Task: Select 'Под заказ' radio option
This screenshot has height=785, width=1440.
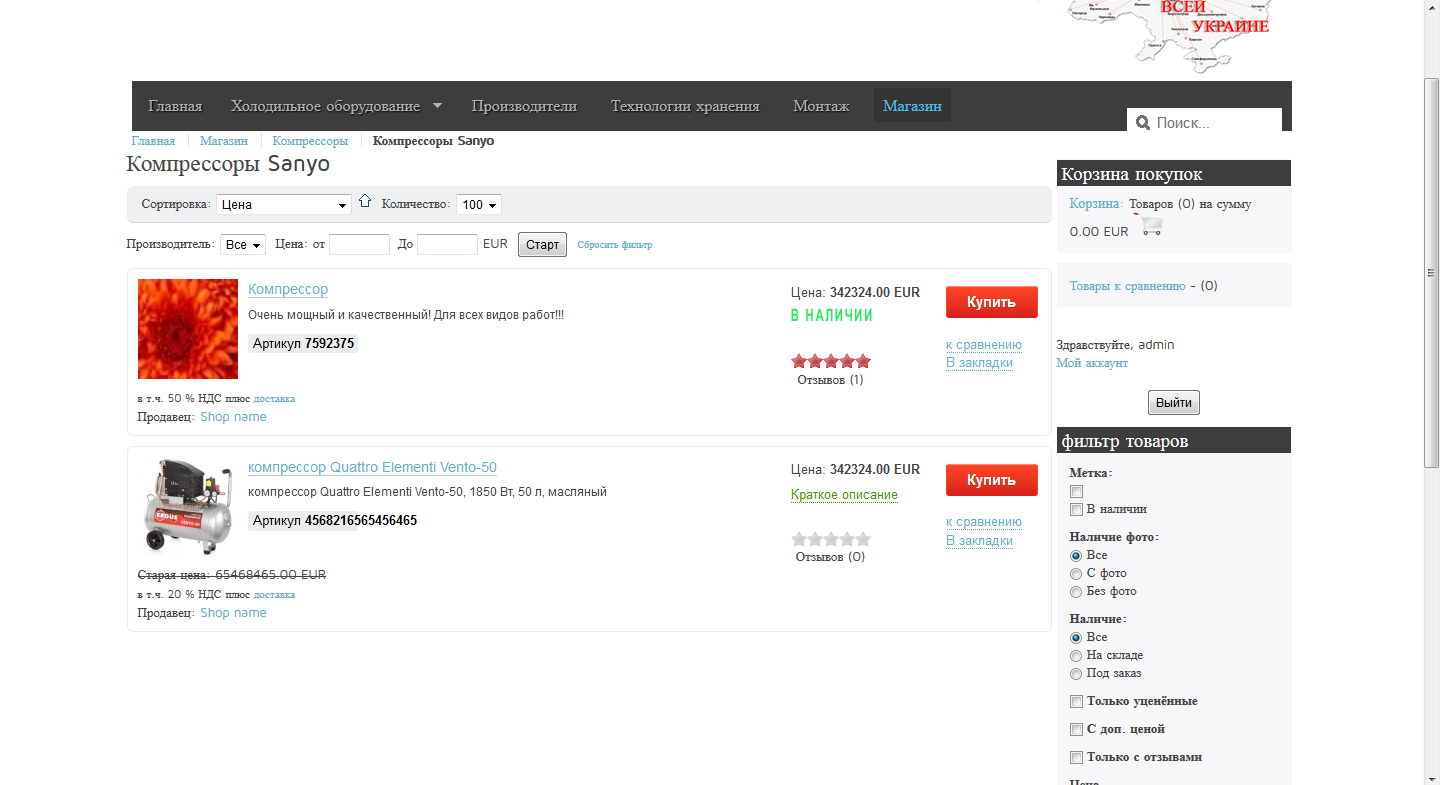Action: (1076, 673)
